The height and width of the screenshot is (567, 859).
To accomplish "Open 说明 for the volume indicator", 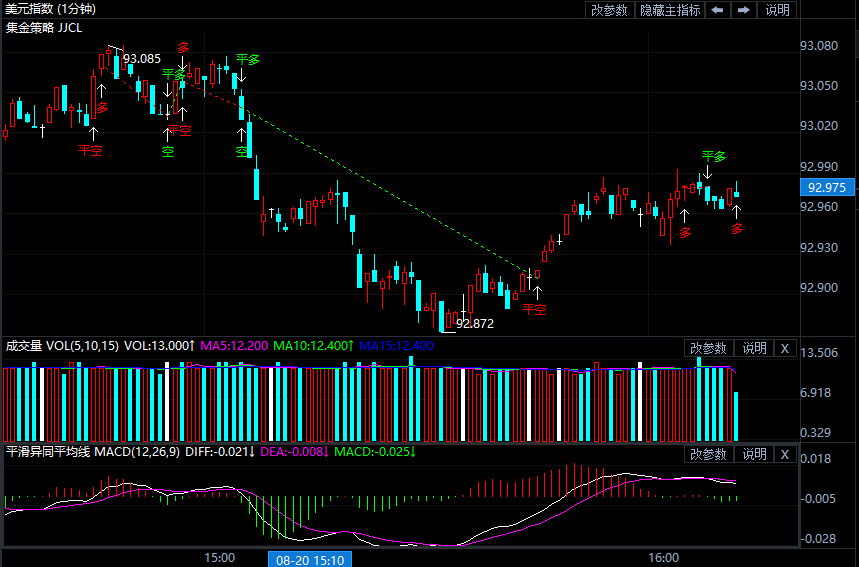I will click(x=753, y=348).
